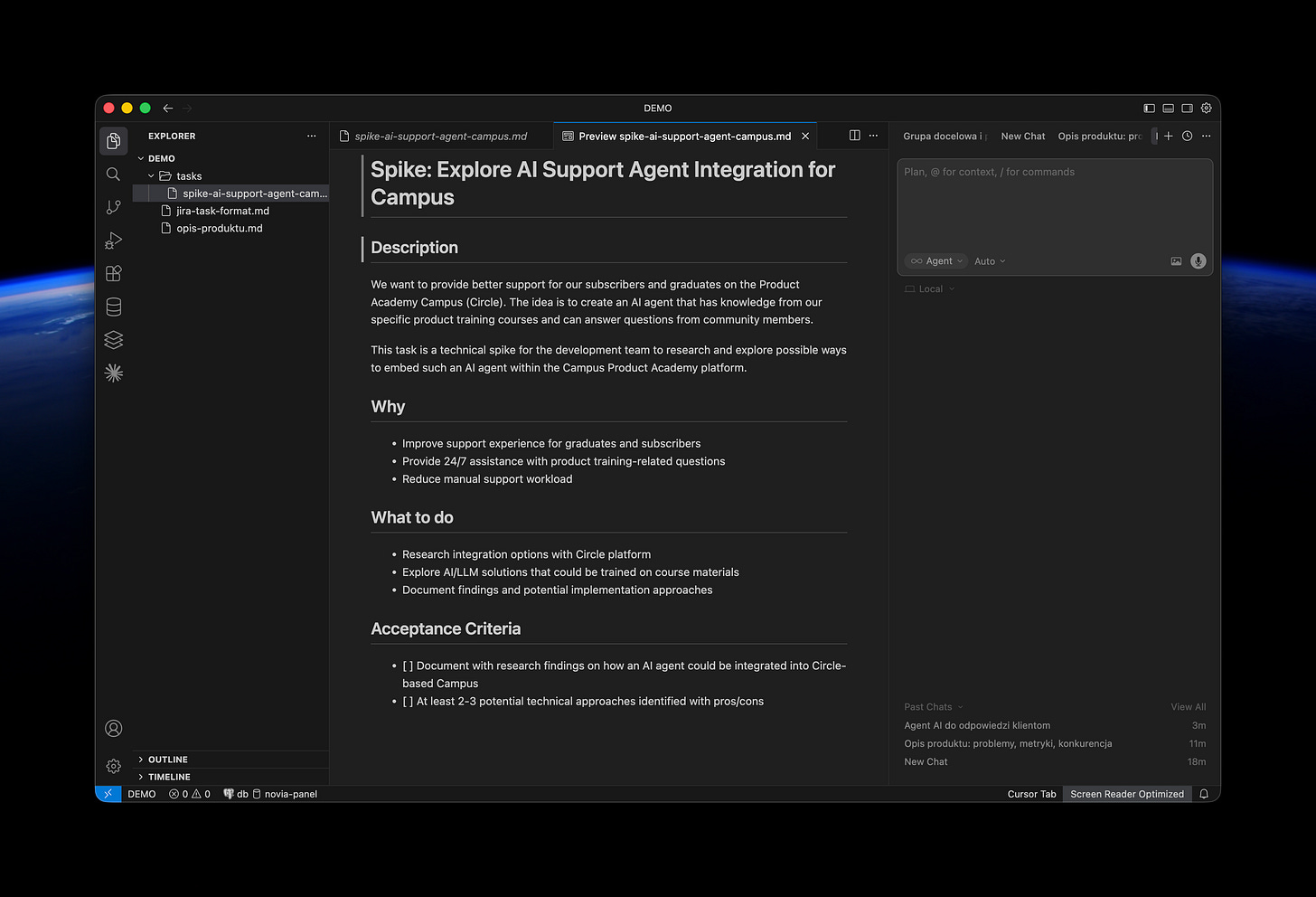Click View All past chats
This screenshot has width=1316, height=897.
[1188, 707]
